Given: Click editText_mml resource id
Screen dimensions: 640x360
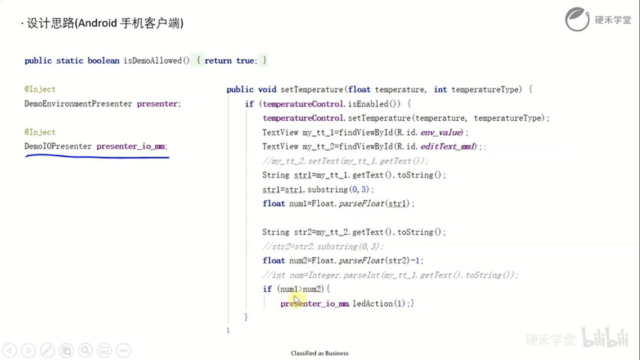Looking at the screenshot, I should tap(448, 147).
